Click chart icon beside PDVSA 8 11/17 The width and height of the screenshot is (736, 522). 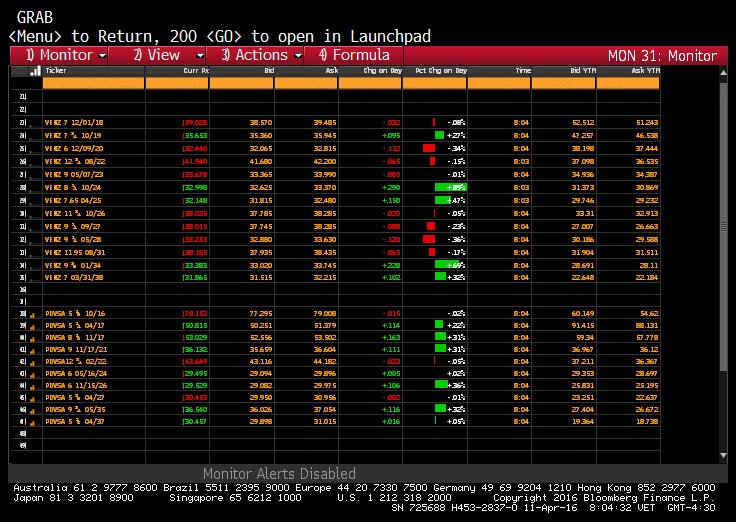tap(33, 338)
